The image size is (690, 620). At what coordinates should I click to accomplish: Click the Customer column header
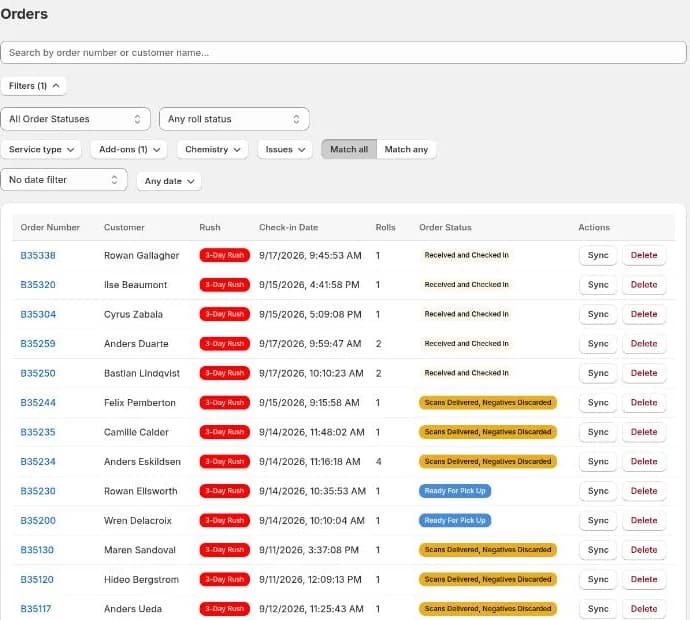tap(124, 227)
